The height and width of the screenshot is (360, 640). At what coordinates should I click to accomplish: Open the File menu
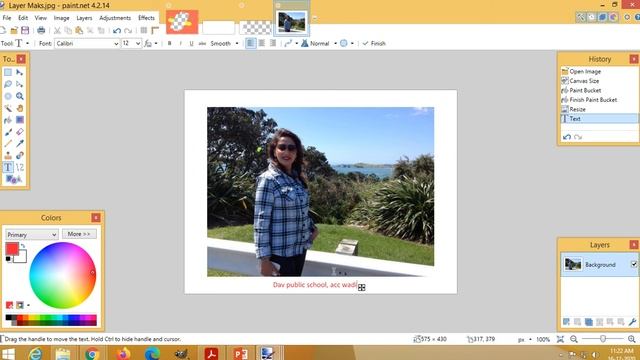tap(7, 18)
